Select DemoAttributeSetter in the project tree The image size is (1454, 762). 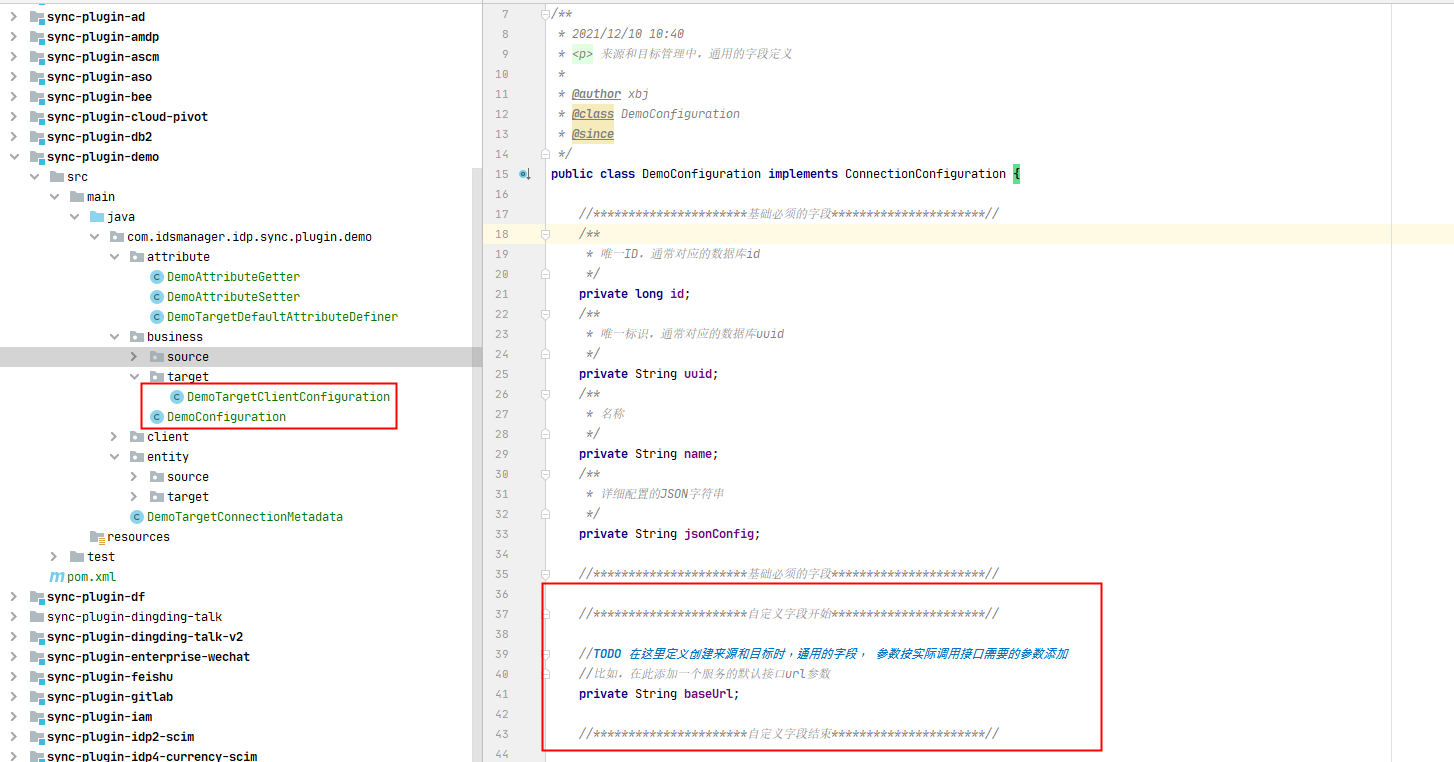[x=233, y=297]
